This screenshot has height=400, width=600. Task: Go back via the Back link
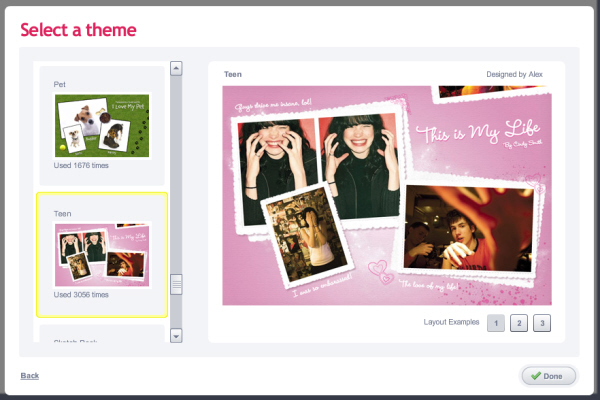tap(30, 376)
